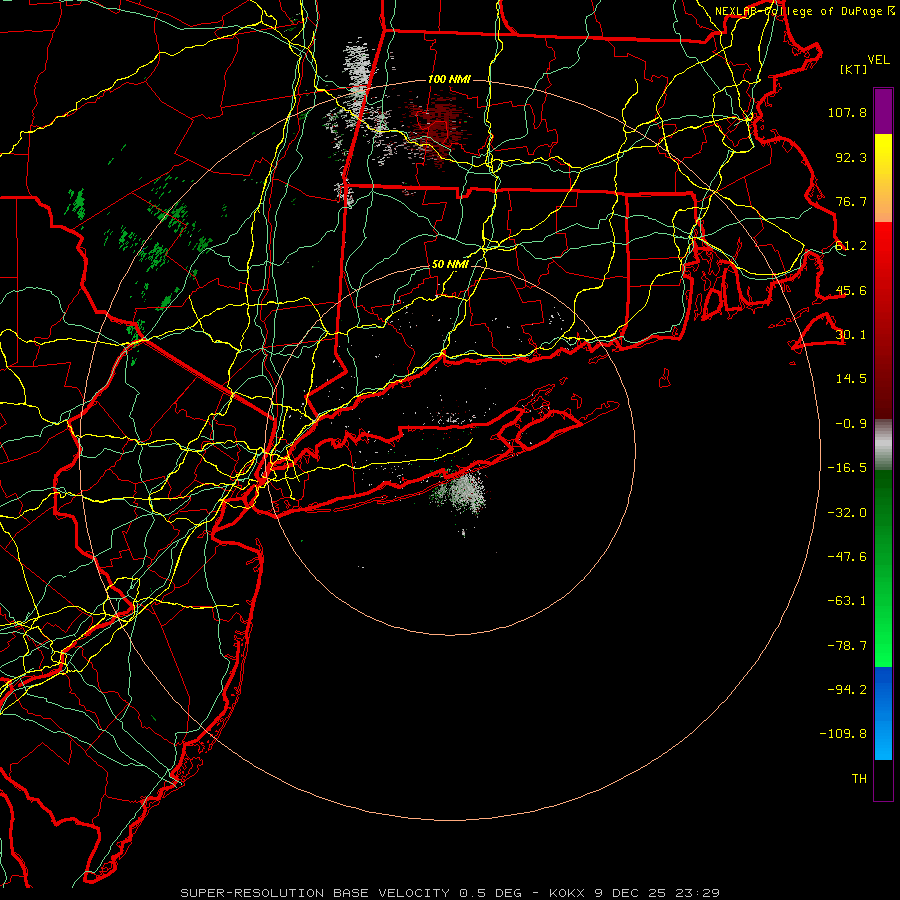Image resolution: width=900 pixels, height=900 pixels.
Task: Pick the purple segment of the velocity scale
Action: [x=883, y=111]
